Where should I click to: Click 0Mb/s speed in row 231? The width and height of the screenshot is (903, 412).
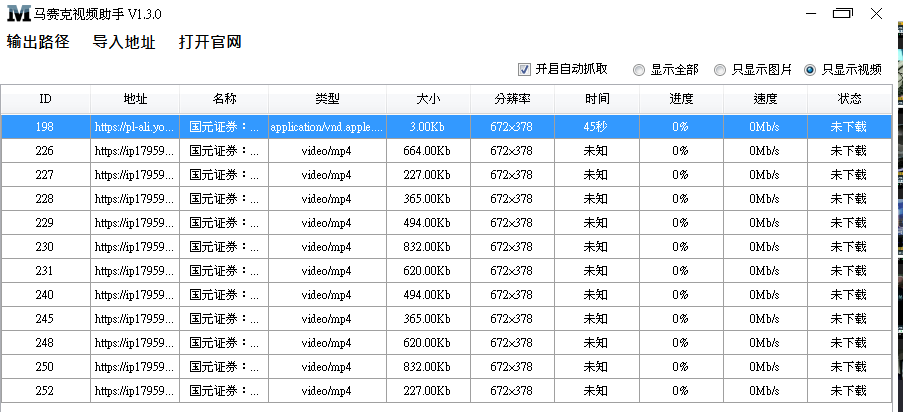pos(765,271)
